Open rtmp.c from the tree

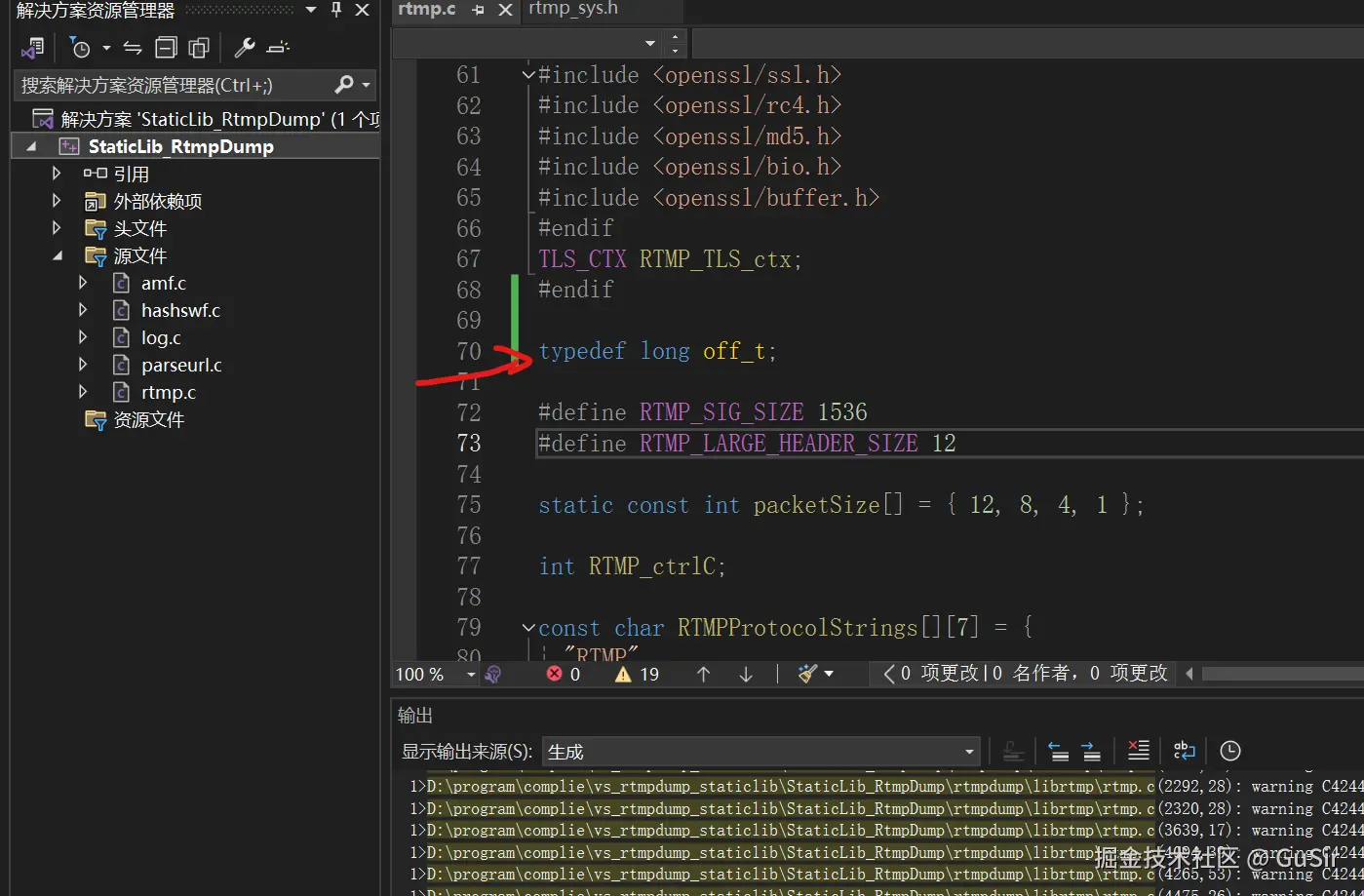click(169, 392)
